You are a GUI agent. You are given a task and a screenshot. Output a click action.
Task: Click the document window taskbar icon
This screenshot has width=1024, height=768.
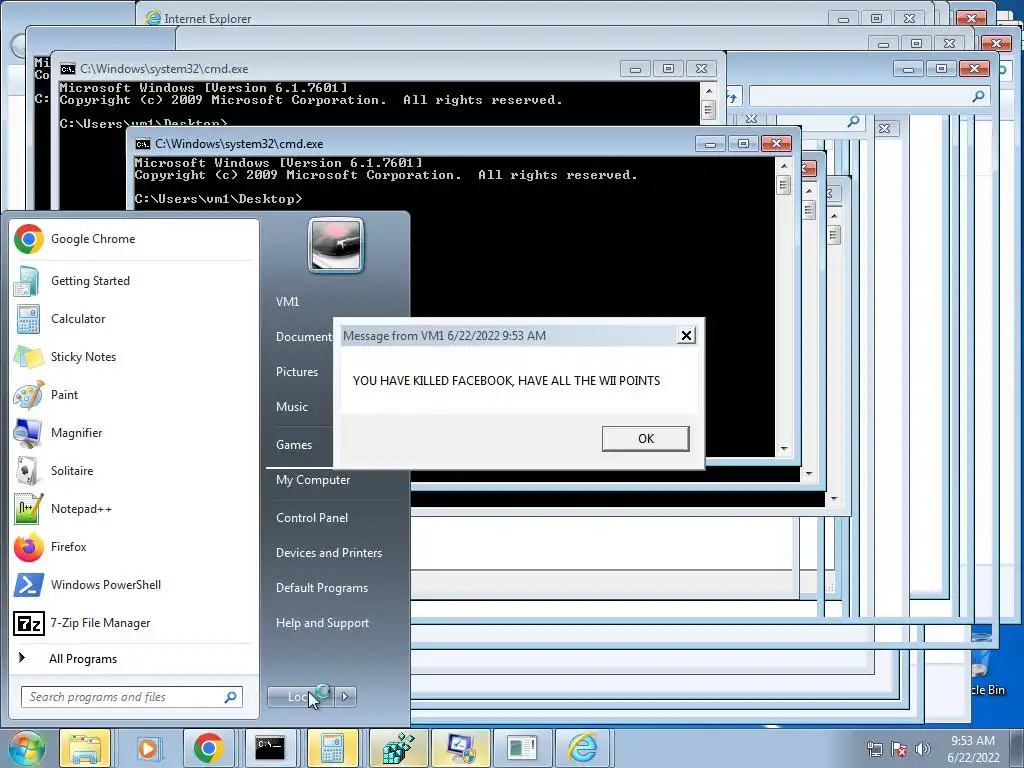coord(521,748)
